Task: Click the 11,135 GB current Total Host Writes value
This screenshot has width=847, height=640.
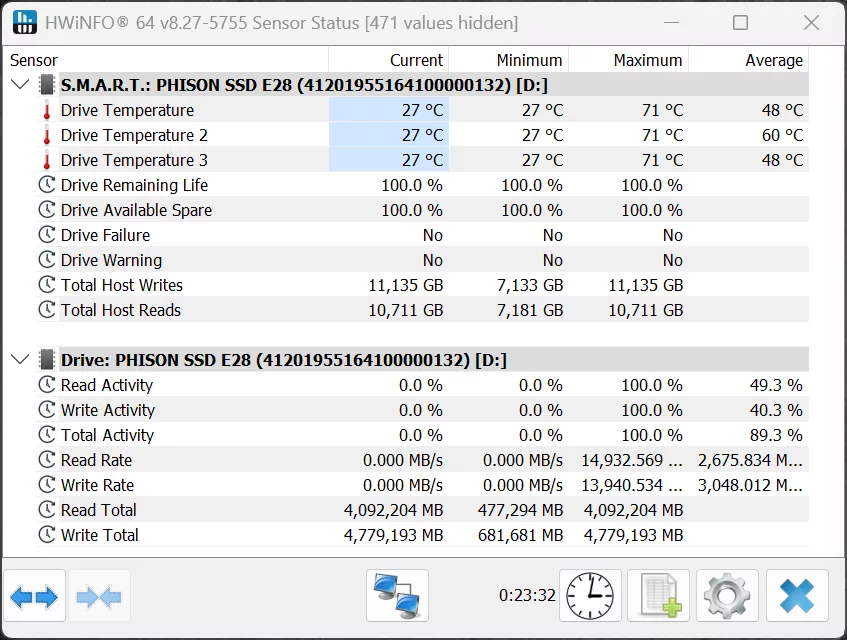Action: (x=406, y=285)
